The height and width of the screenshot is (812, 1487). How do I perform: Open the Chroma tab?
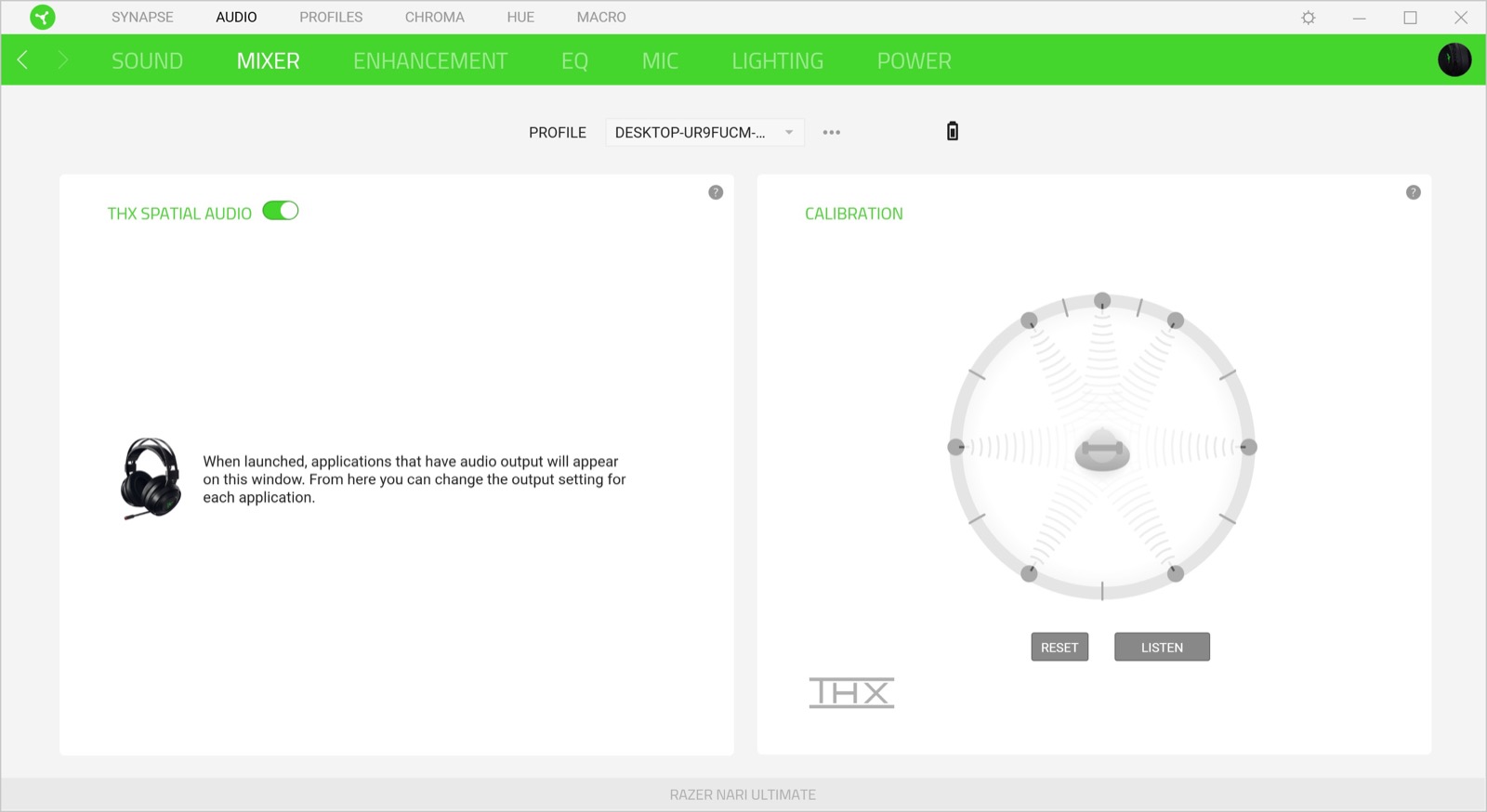[434, 17]
